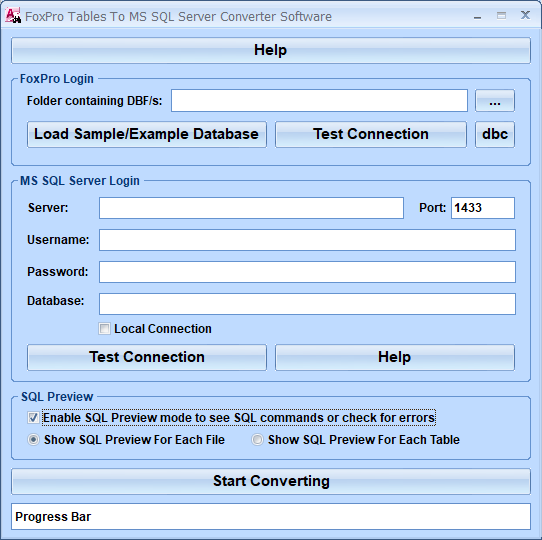Click the Start Converting button
Screen dimensions: 542x540
(271, 481)
